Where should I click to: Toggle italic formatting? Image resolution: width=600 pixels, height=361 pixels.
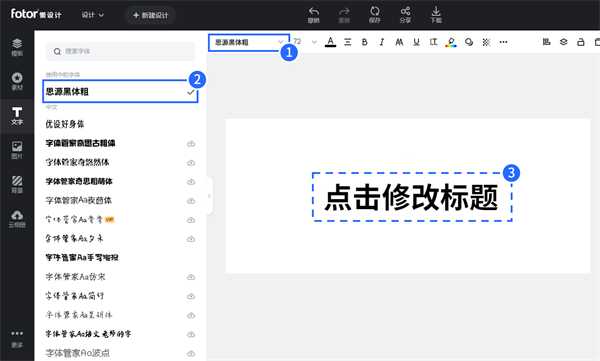click(382, 42)
